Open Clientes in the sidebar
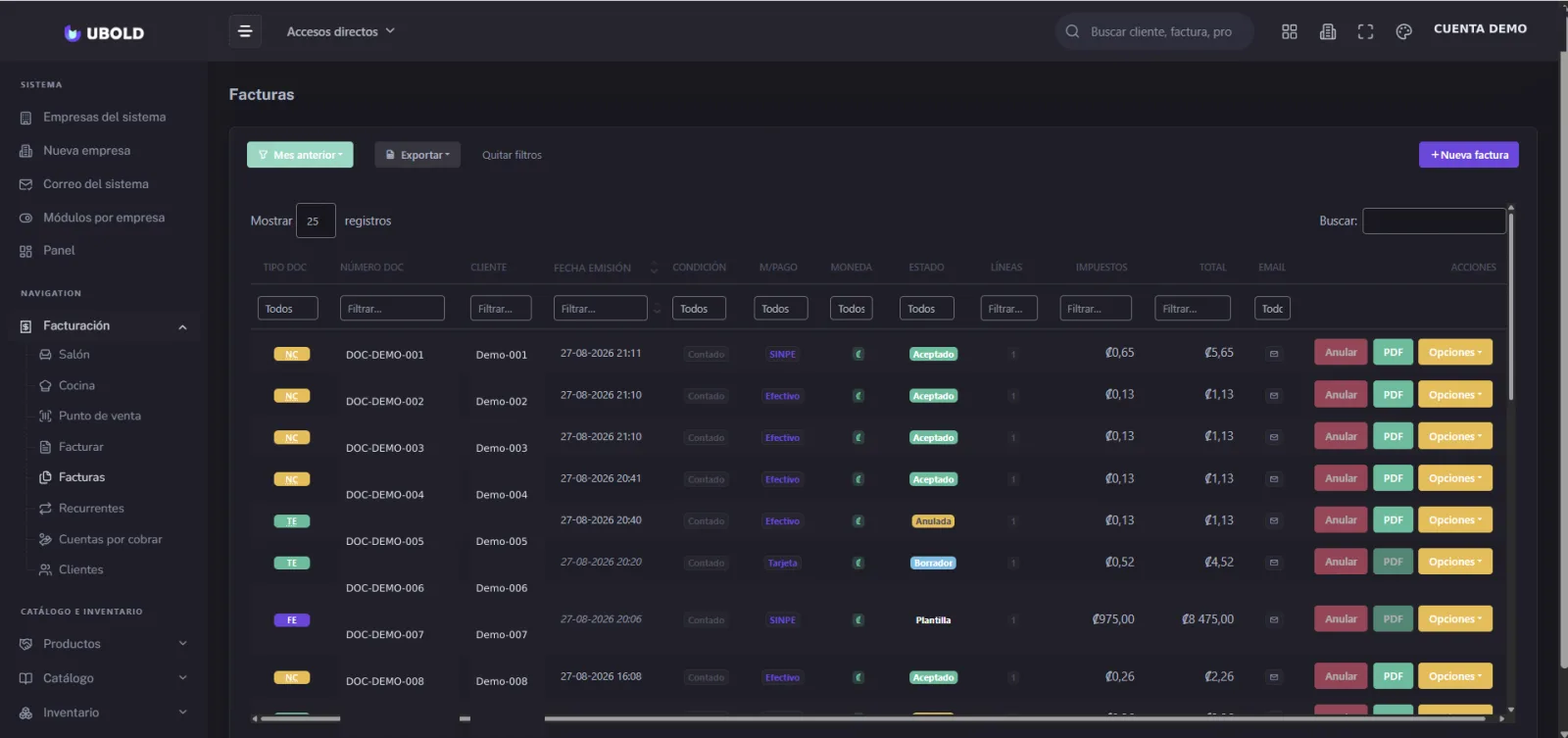1568x738 pixels. (x=80, y=570)
